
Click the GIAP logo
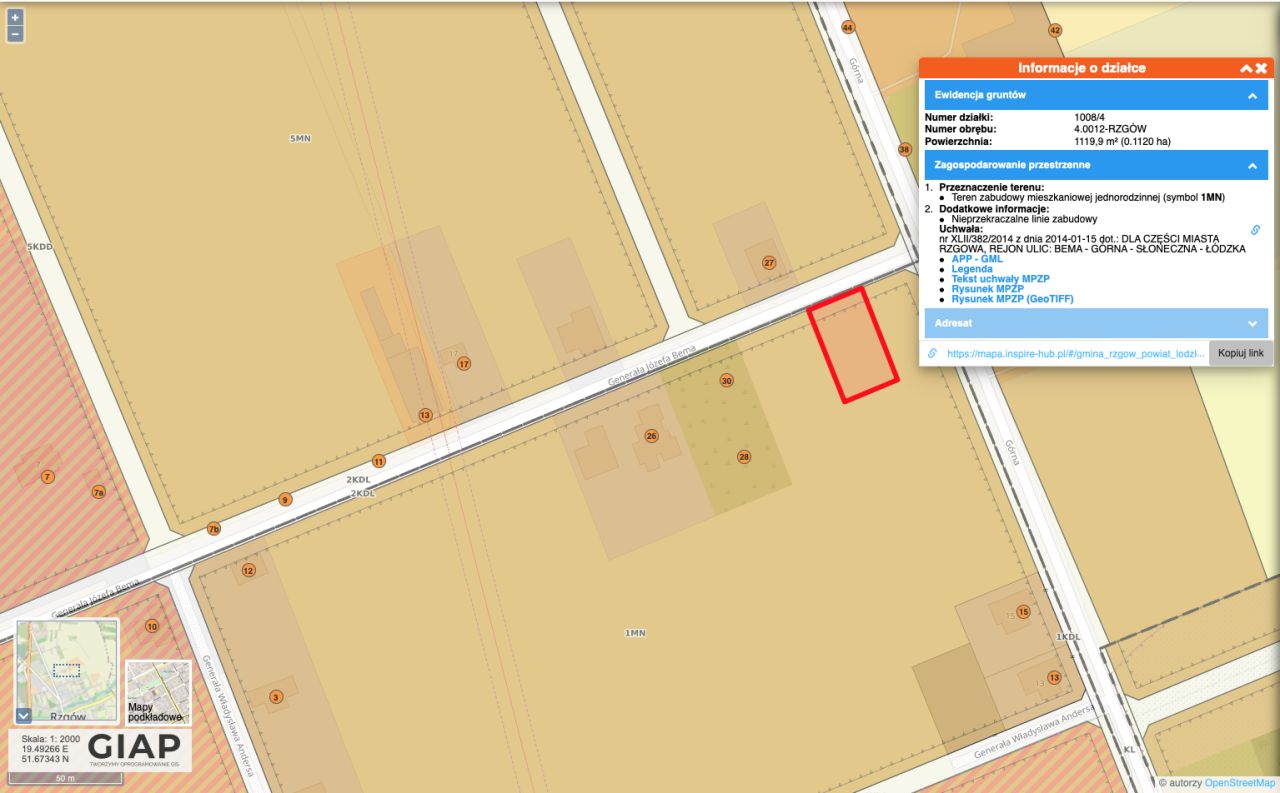pyautogui.click(x=134, y=748)
